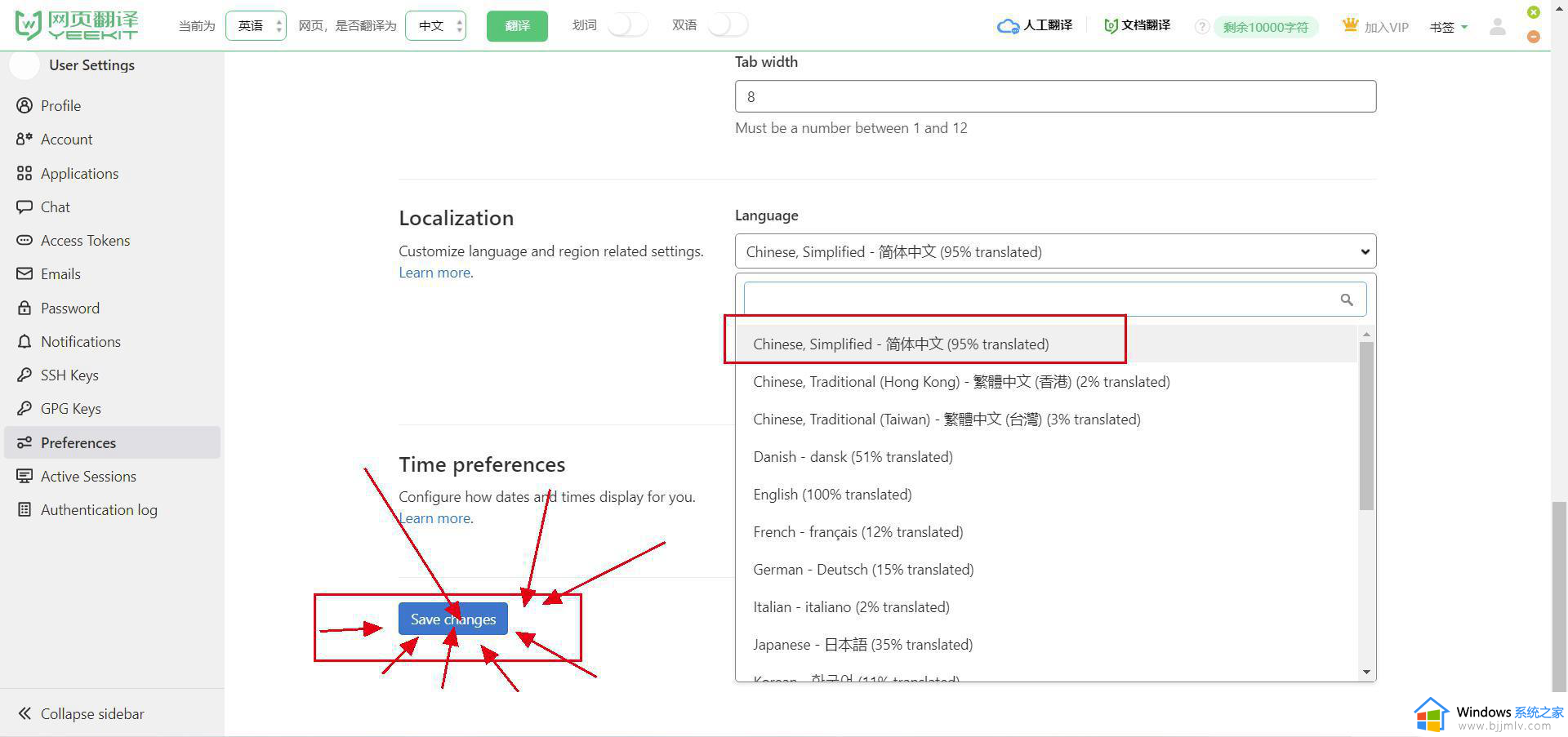Toggle the 双语 bilingual switch
The width and height of the screenshot is (1568, 737).
pos(728,25)
